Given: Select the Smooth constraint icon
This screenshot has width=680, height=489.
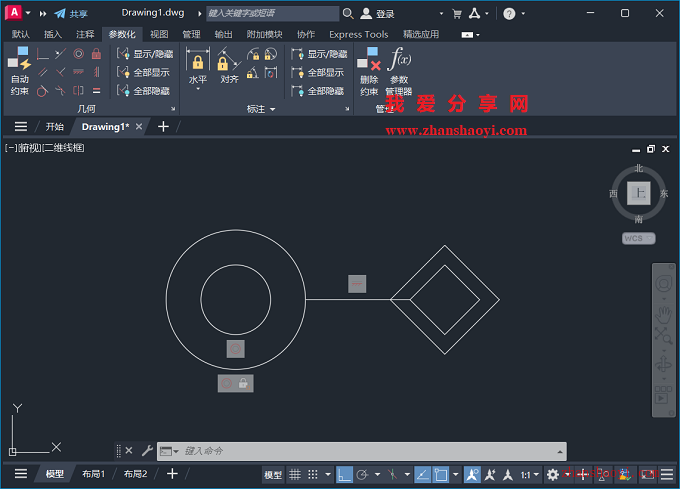Looking at the screenshot, I should (60, 91).
